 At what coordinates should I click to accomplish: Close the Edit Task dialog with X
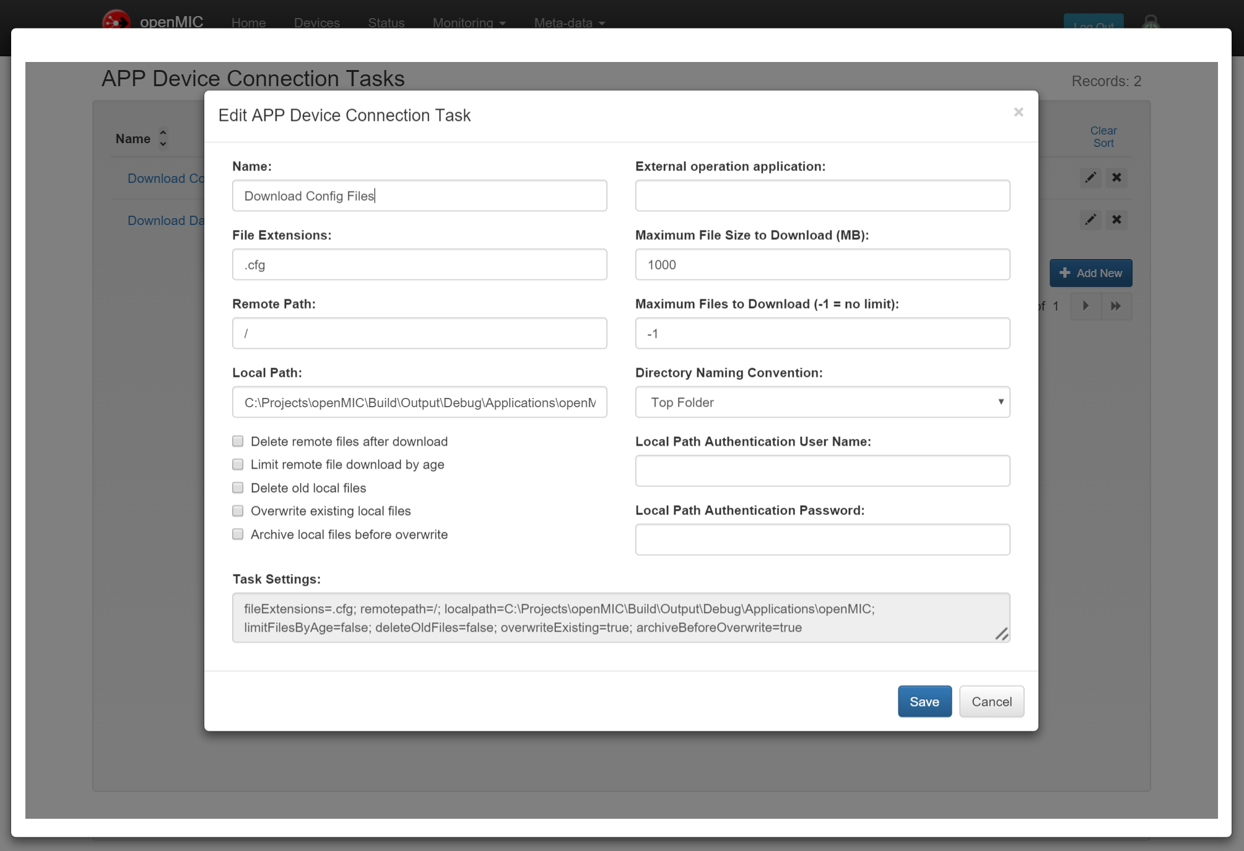[x=1018, y=112]
